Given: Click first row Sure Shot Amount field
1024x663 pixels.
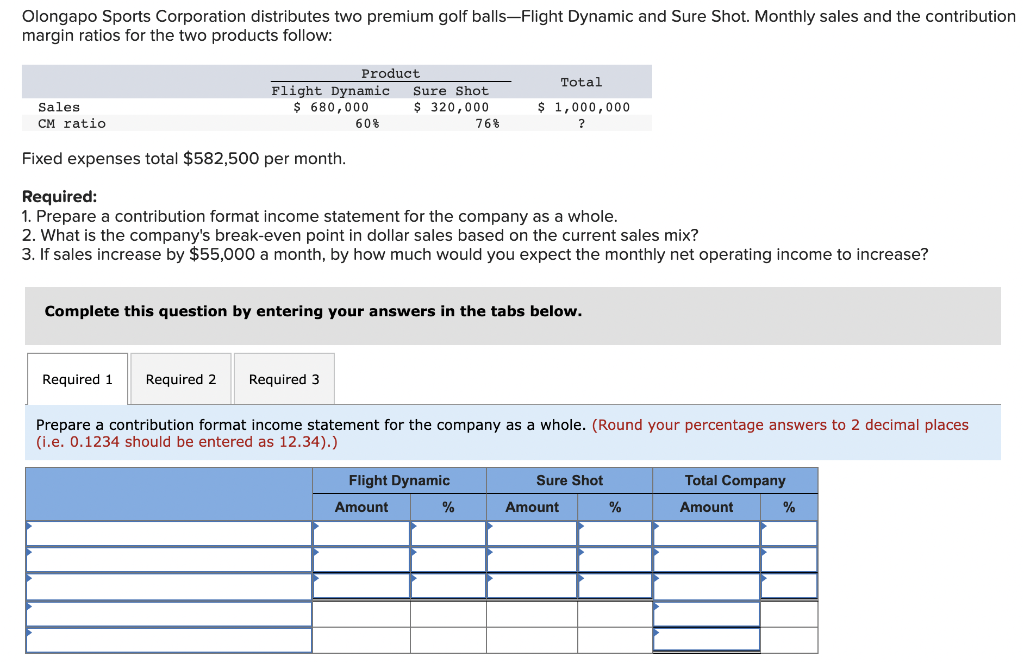Looking at the screenshot, I should (x=532, y=534).
